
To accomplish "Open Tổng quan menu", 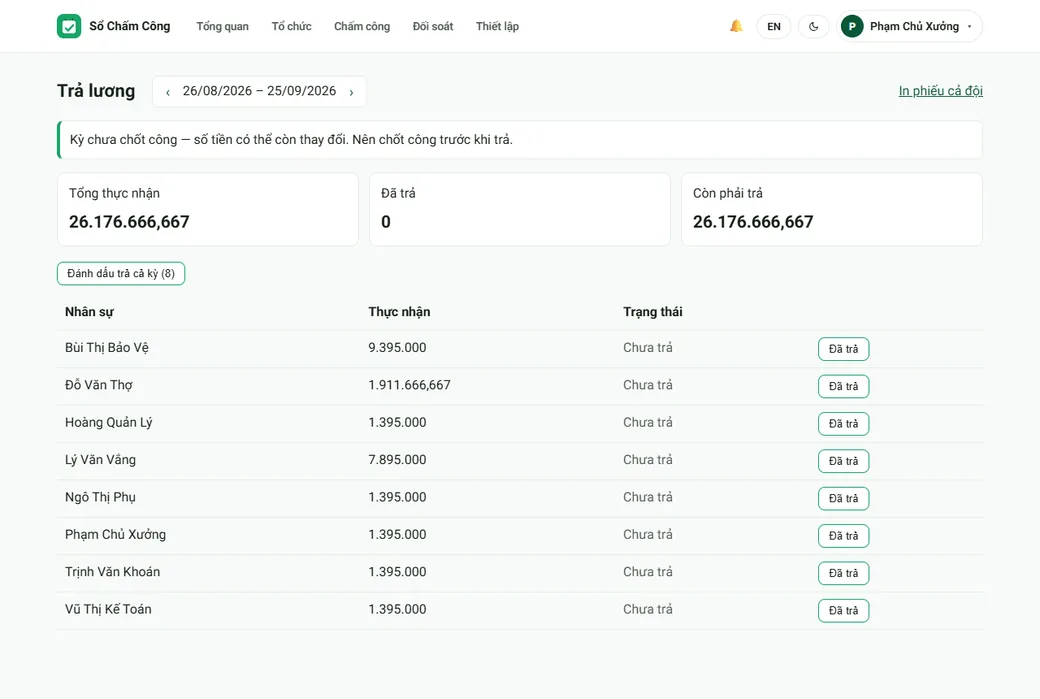I will pos(222,27).
